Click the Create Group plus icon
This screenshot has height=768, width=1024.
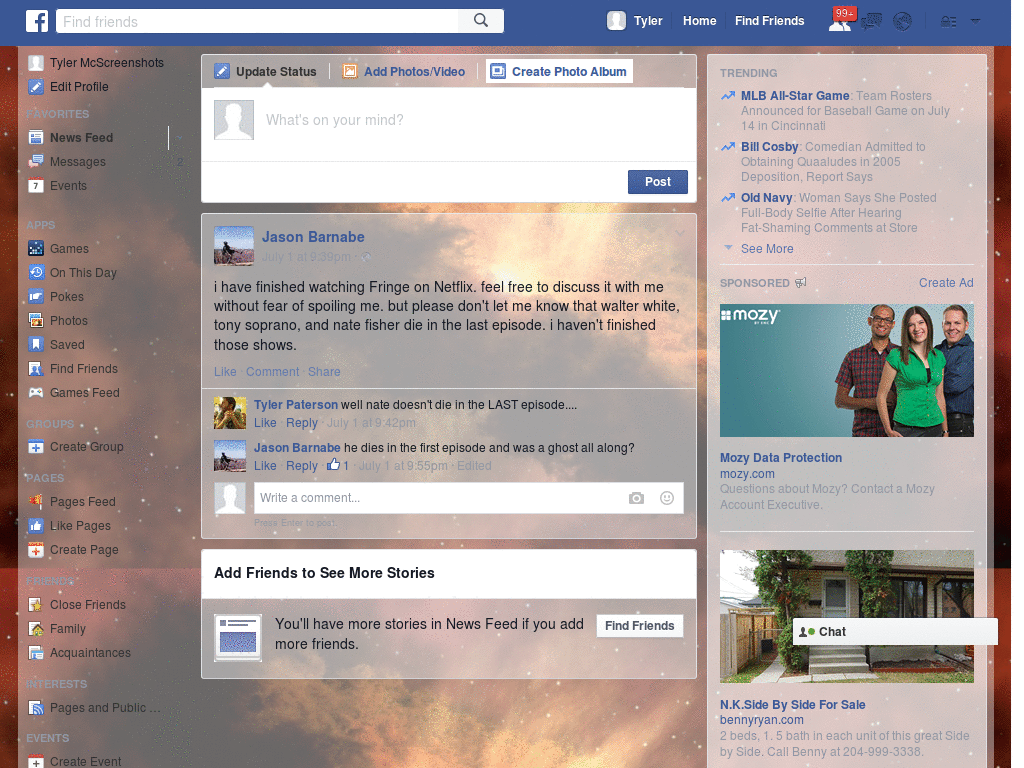coord(36,447)
